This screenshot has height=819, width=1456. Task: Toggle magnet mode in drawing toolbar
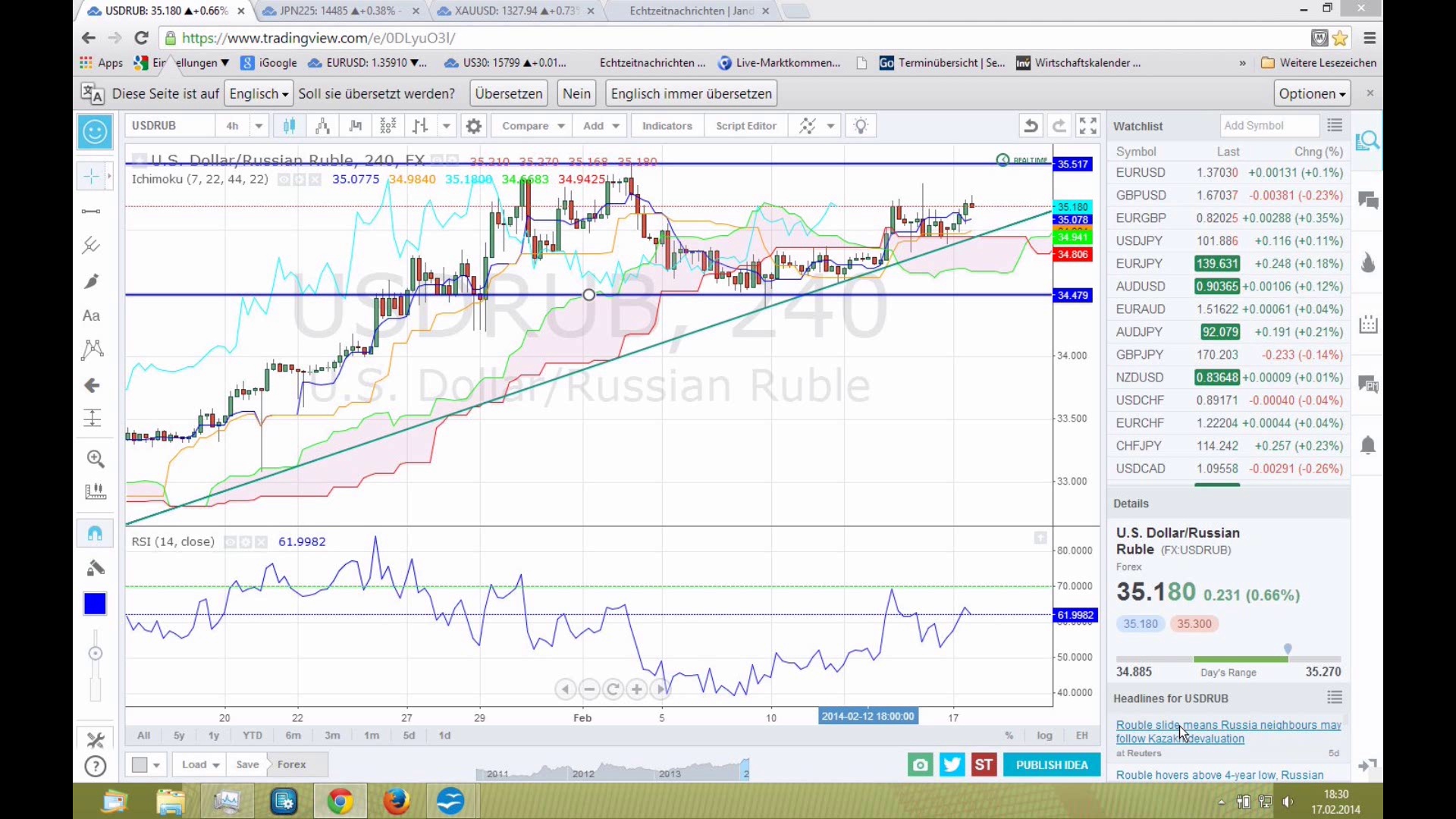pyautogui.click(x=96, y=533)
